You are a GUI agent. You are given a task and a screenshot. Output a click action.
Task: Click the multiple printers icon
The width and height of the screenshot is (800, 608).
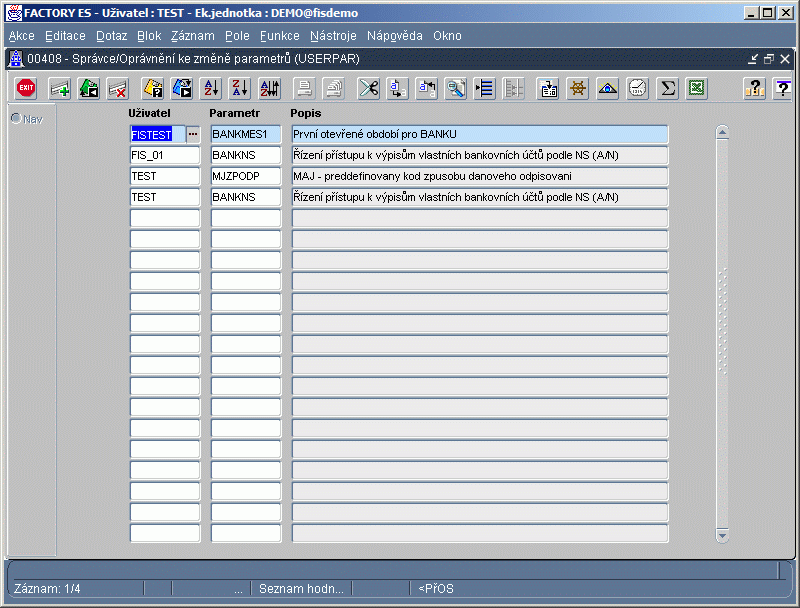tap(334, 88)
